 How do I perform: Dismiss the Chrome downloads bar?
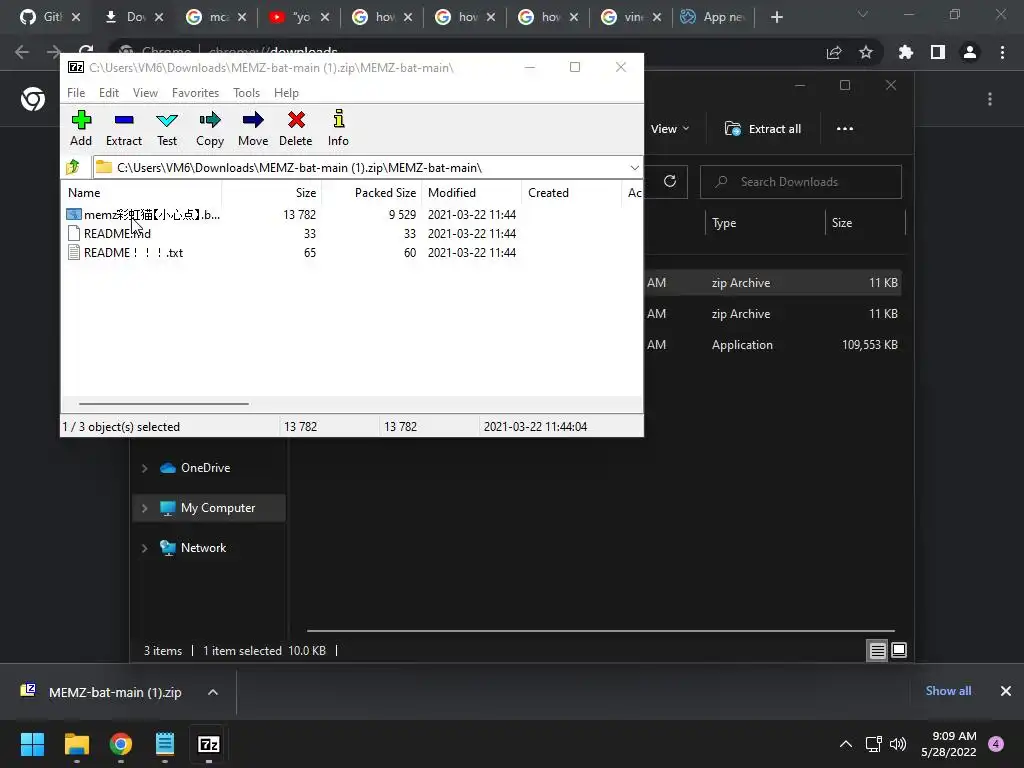coord(1006,691)
